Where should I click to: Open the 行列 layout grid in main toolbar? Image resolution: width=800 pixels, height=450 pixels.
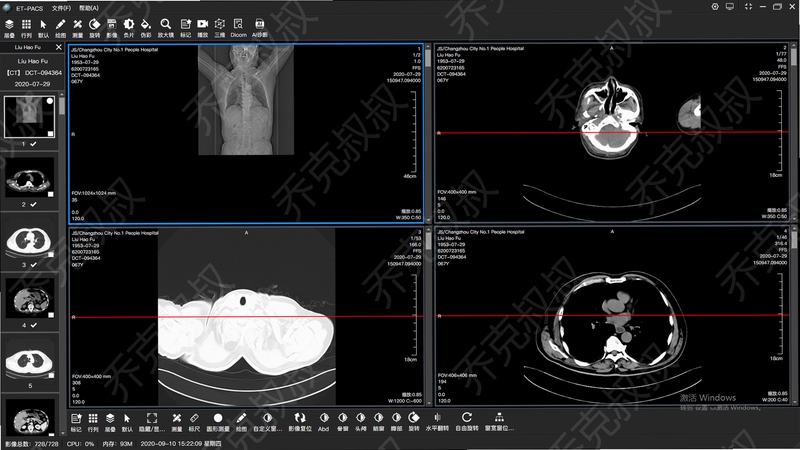(x=26, y=28)
